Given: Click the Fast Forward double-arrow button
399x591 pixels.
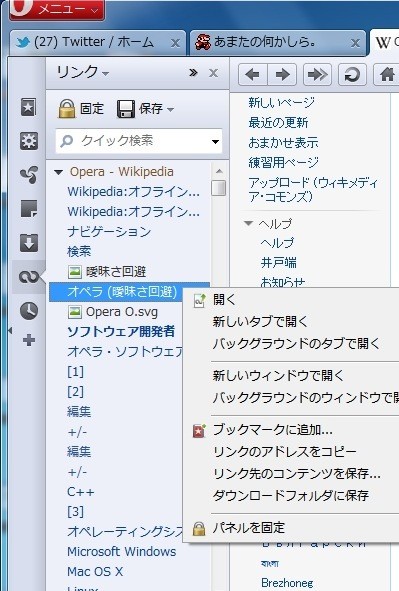Looking at the screenshot, I should coord(318,75).
